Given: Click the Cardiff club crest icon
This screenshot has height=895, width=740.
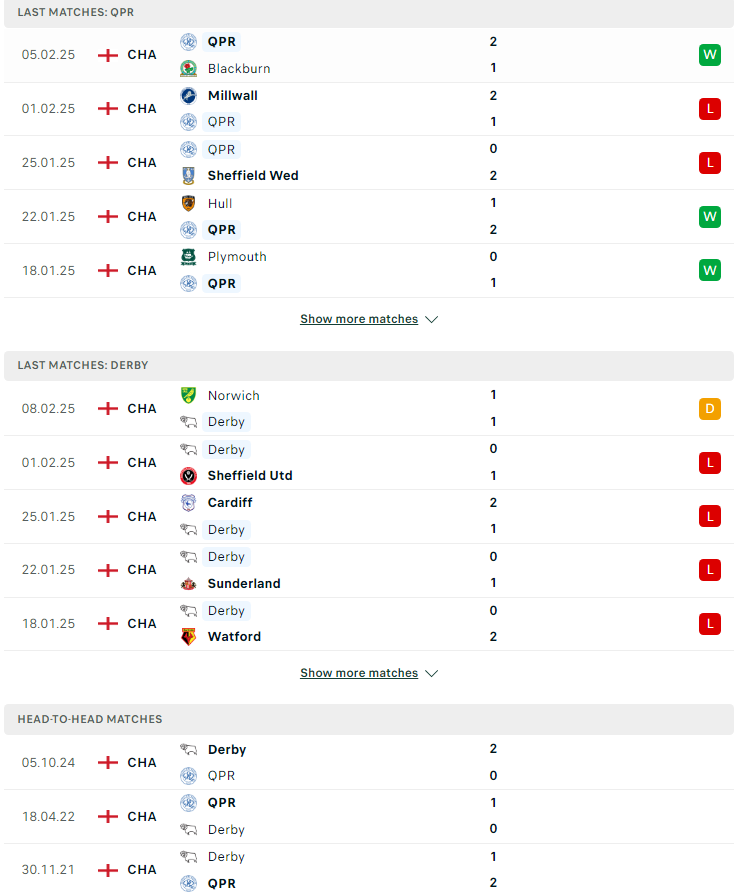Looking at the screenshot, I should point(188,502).
